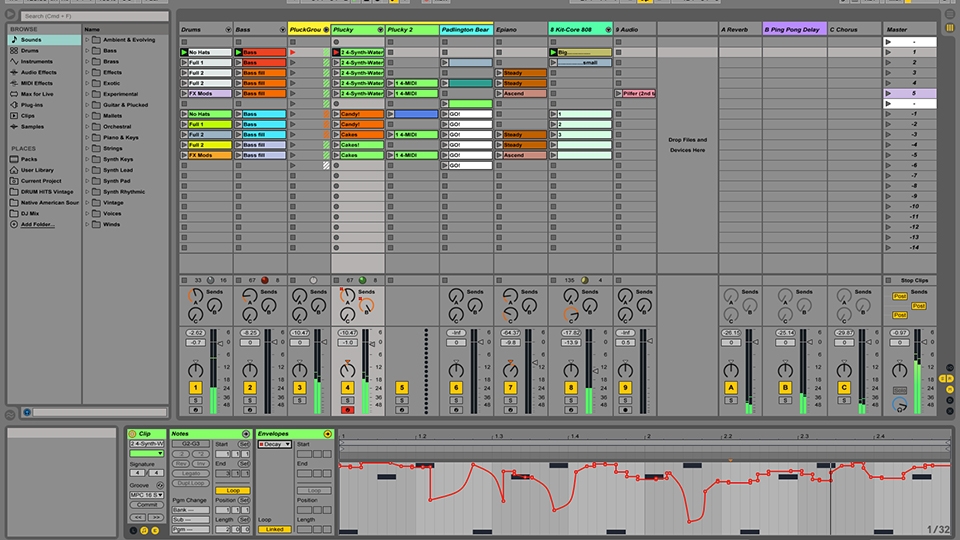Click the Stop Clips square in master track
The width and height of the screenshot is (960, 540).
point(888,280)
